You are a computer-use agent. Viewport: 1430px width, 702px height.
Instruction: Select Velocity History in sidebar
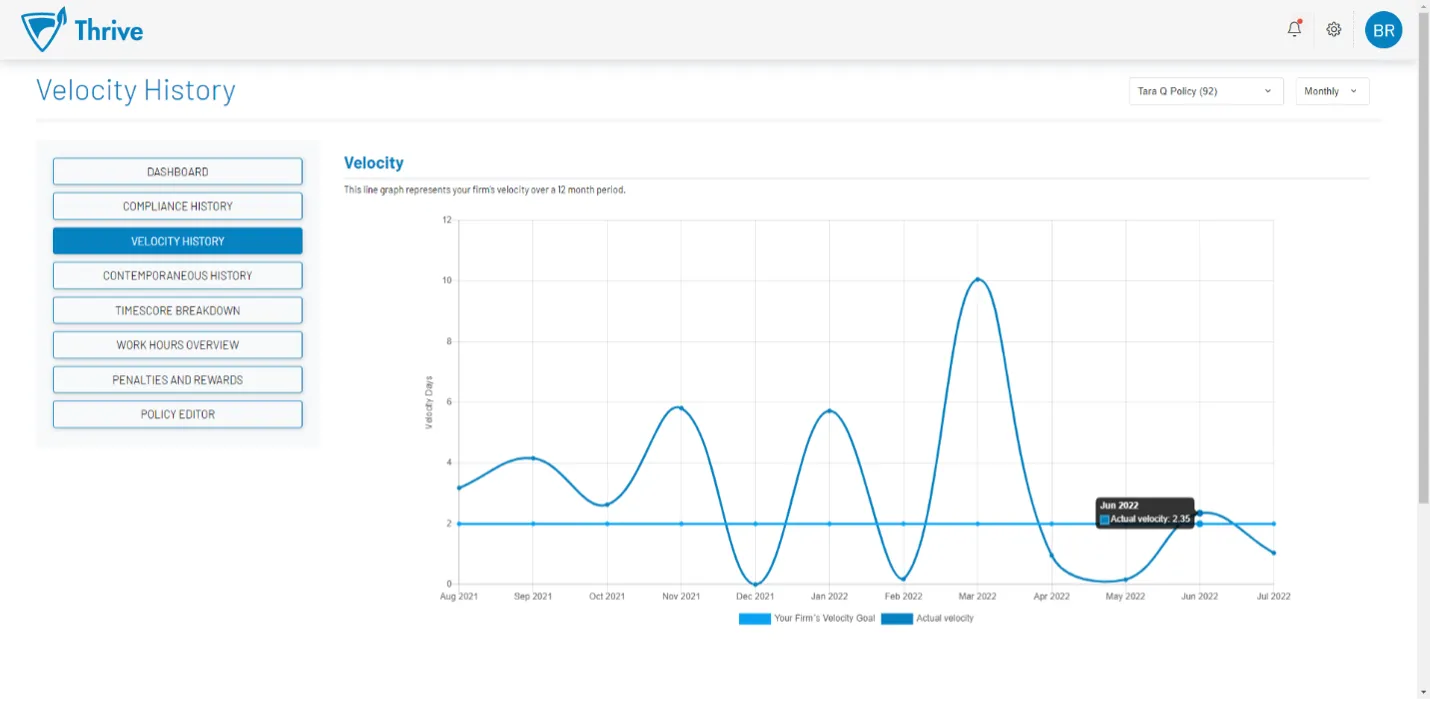click(177, 241)
